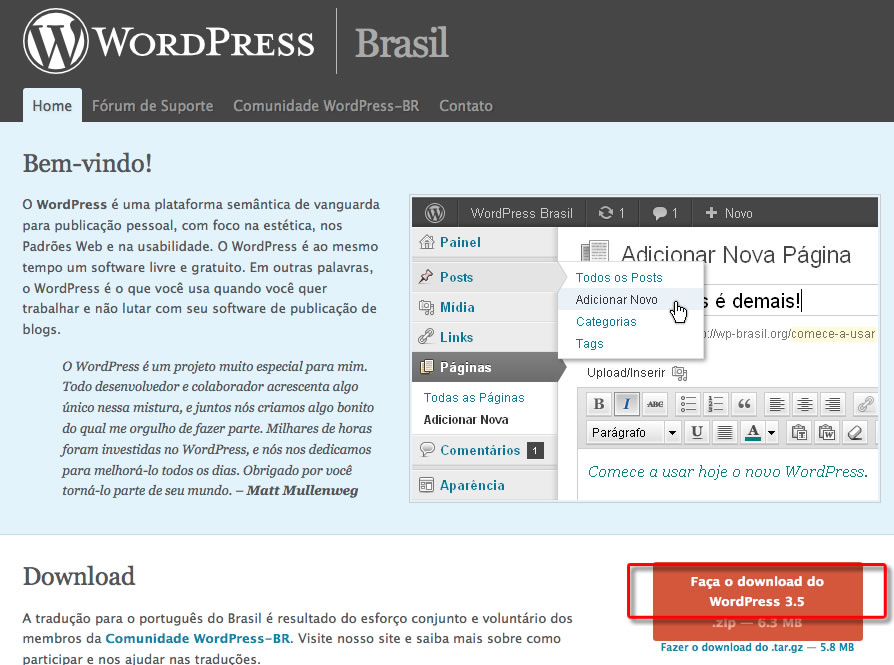Click Fazer o download do .tar.gz link

coord(757,647)
